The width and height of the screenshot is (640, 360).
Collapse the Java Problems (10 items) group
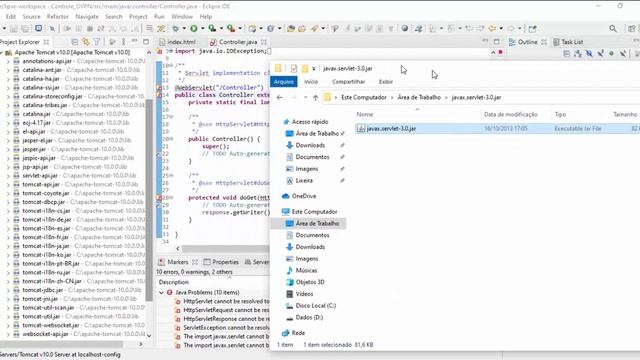point(161,293)
